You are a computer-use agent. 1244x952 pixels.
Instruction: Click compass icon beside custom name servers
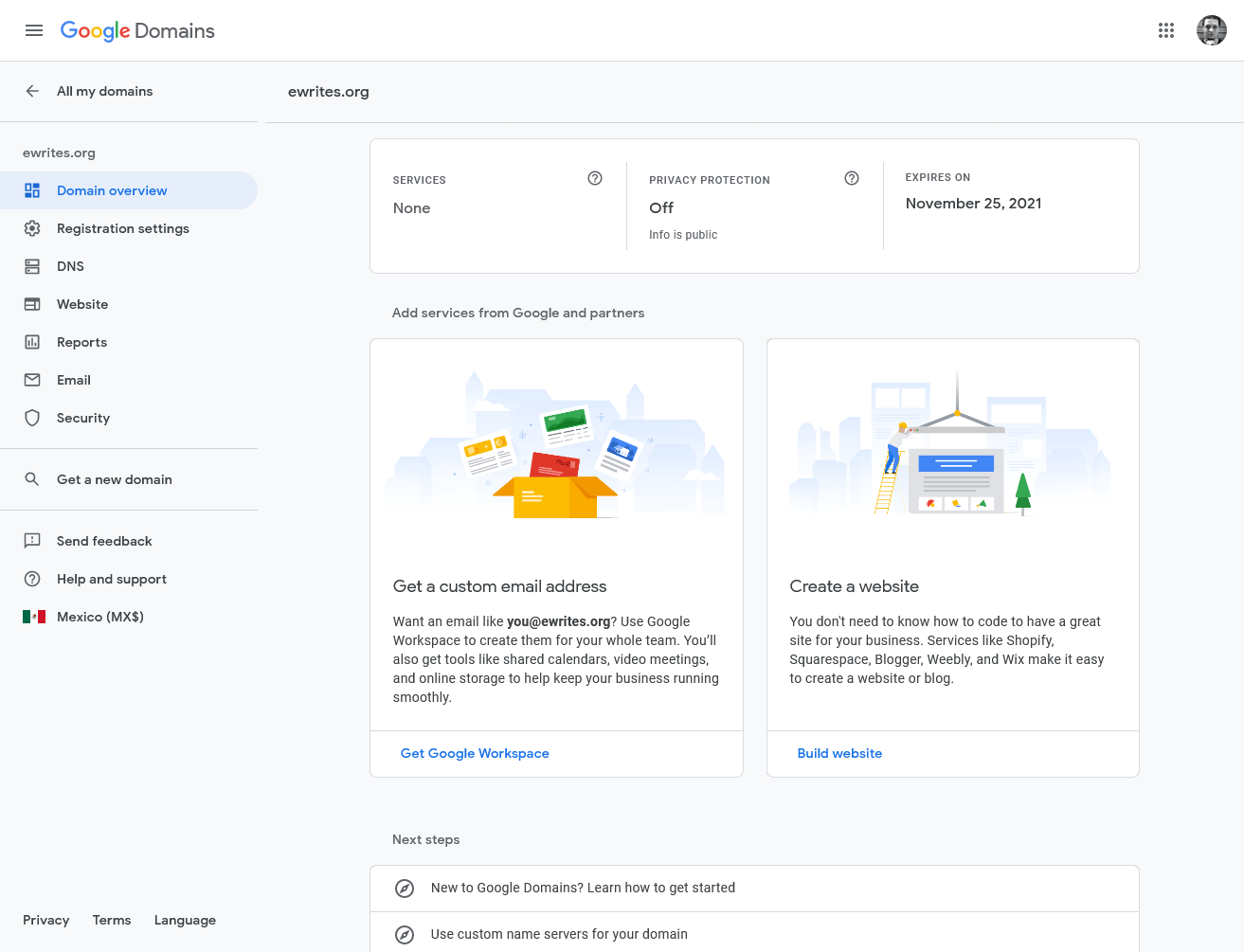click(x=405, y=935)
